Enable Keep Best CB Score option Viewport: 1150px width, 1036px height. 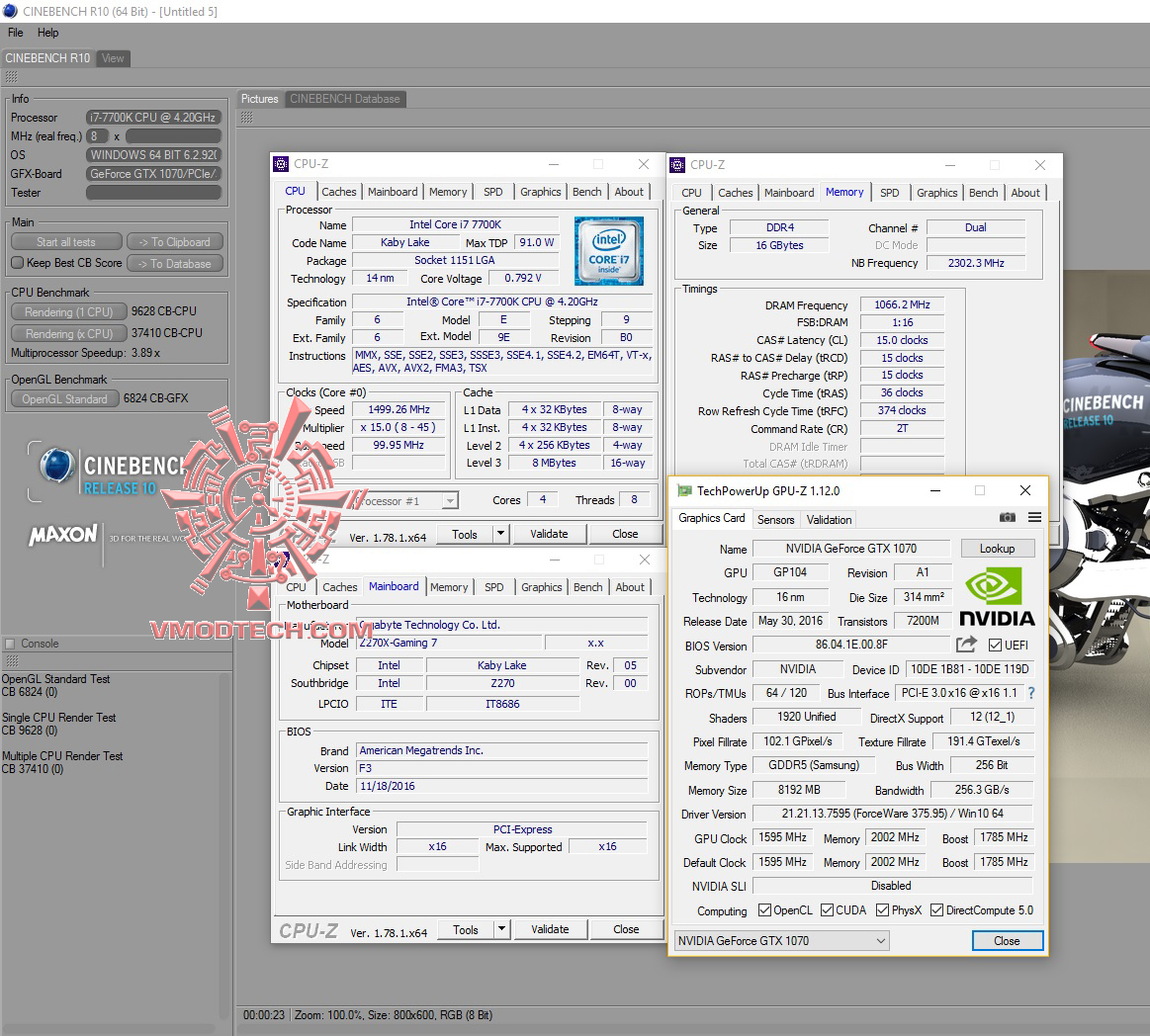tap(17, 263)
